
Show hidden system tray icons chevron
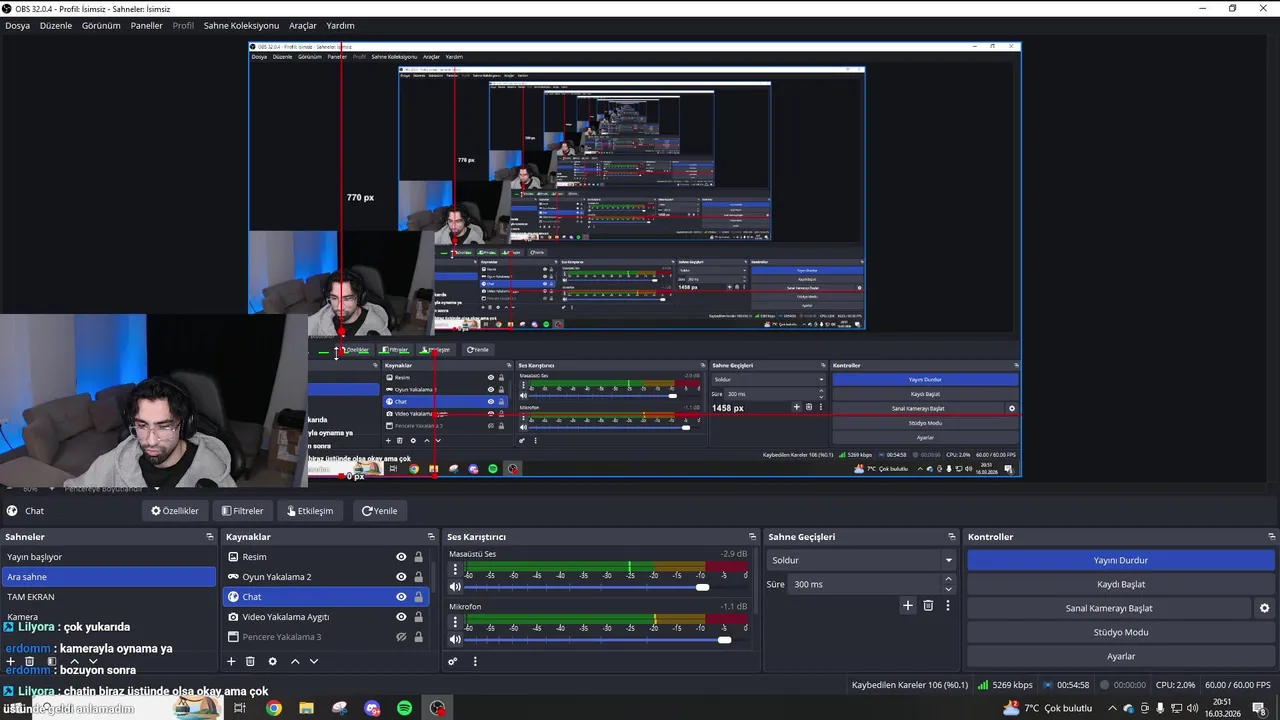coord(1112,708)
